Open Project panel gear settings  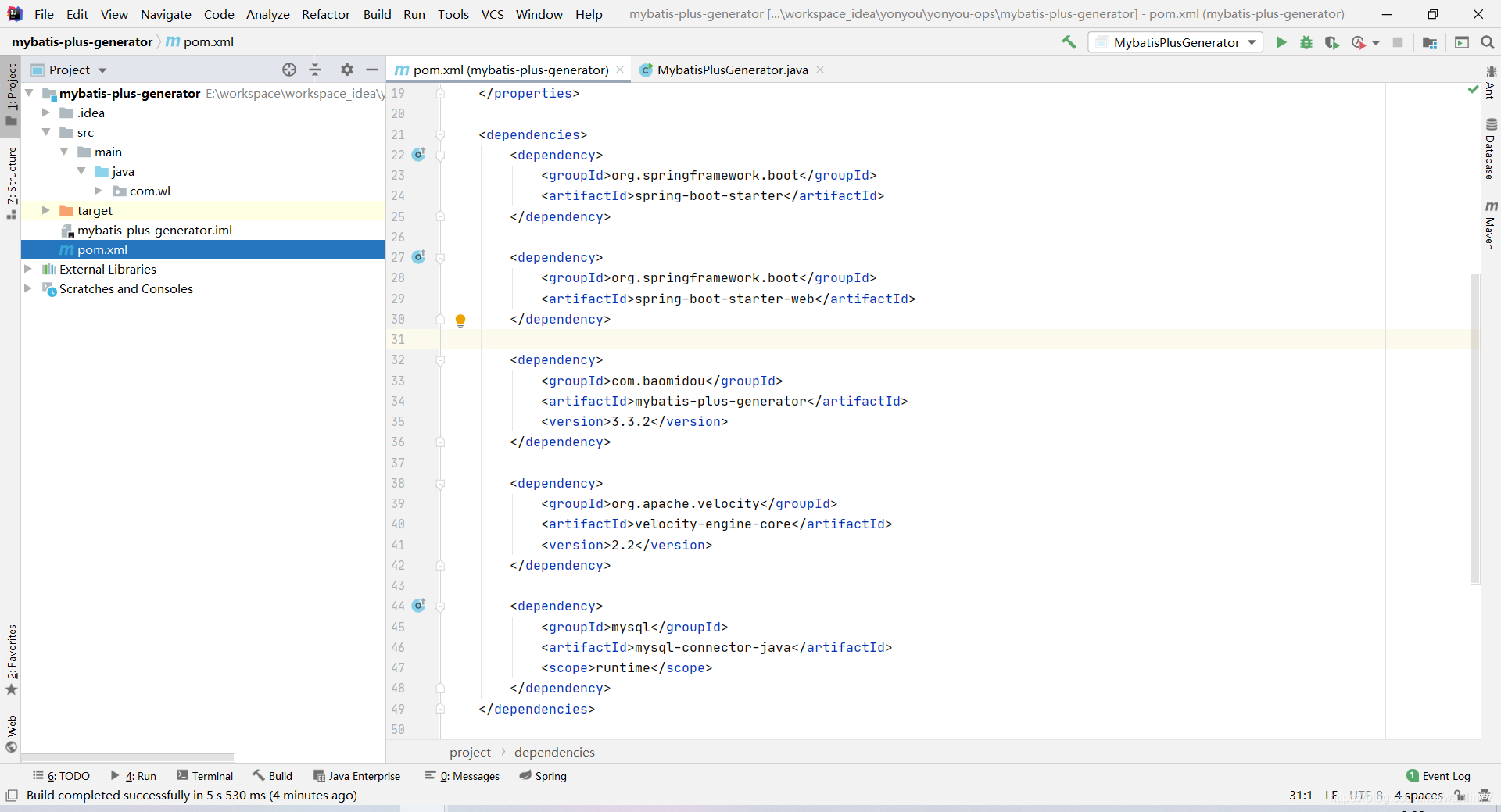347,70
